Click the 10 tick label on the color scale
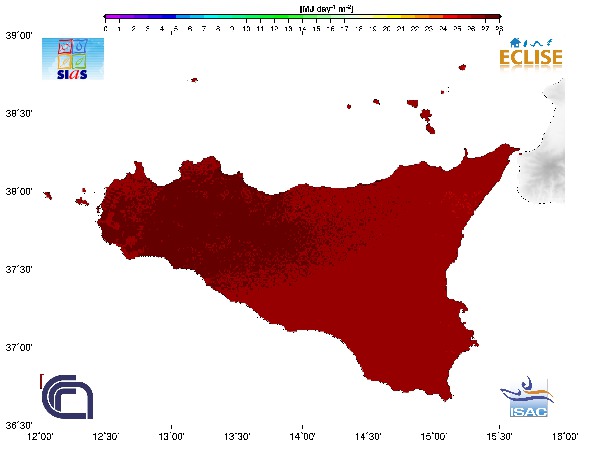The width and height of the screenshot is (600, 450). pyautogui.click(x=246, y=29)
